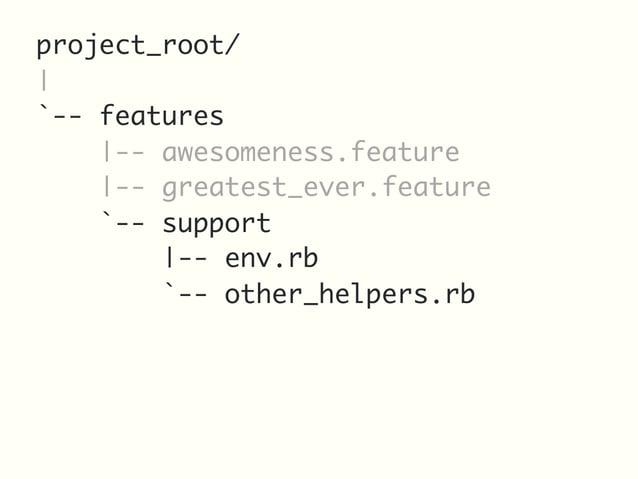Click the branch connector before env.rb
Viewport: 638px width, 479px height.
tap(186, 258)
